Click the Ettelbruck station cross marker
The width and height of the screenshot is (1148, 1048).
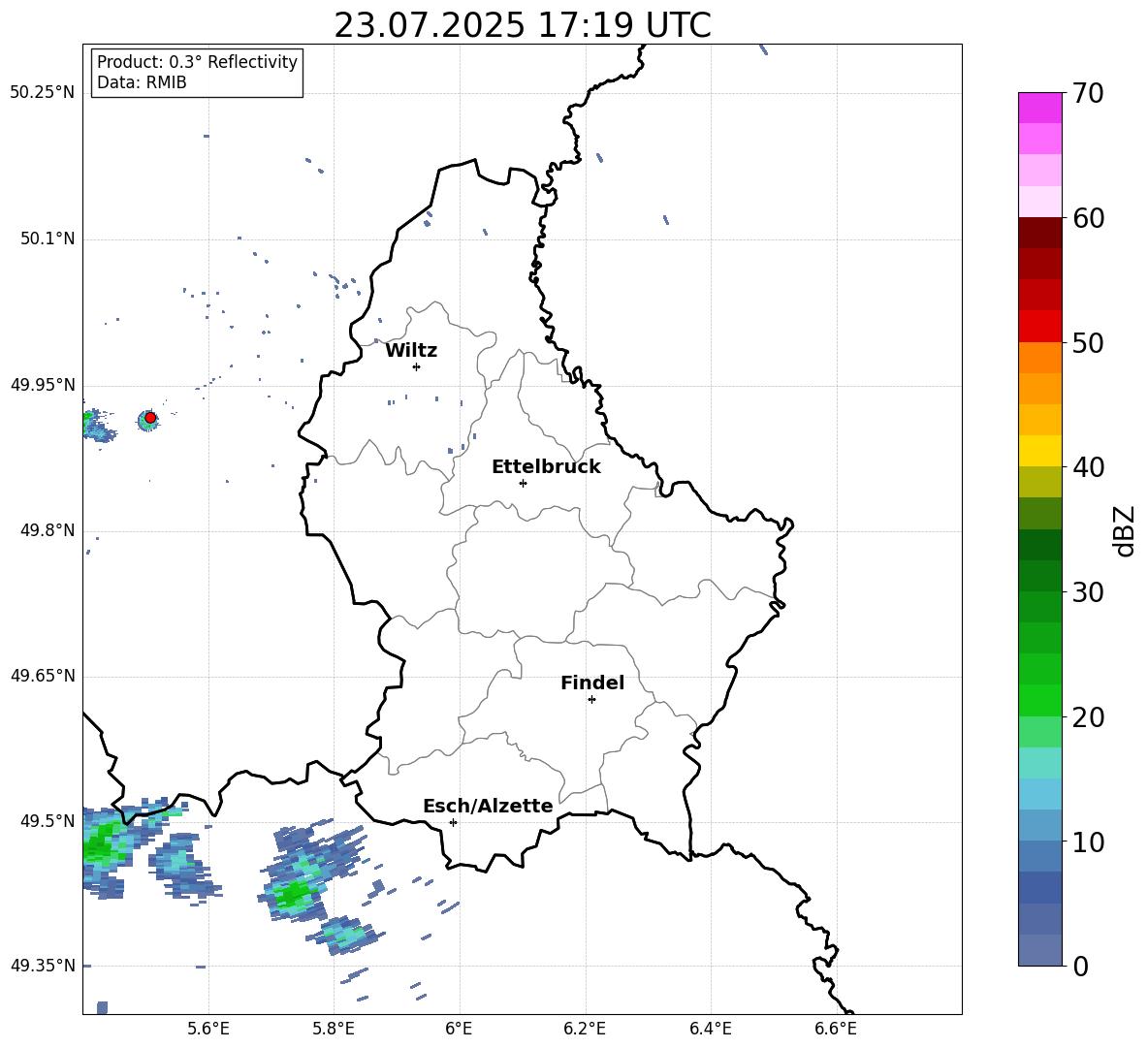(523, 483)
